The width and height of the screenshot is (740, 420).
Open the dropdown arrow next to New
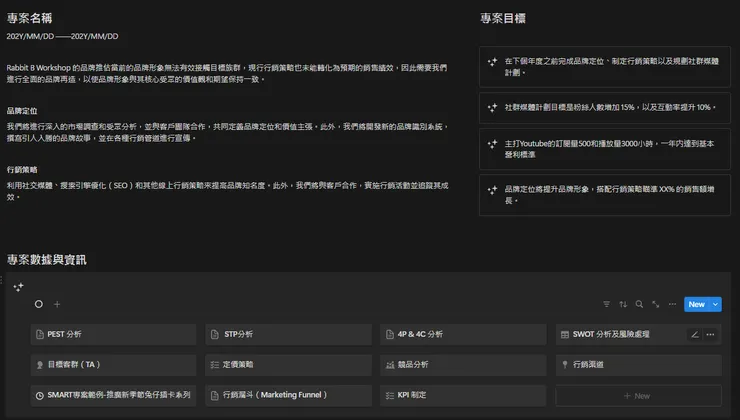715,304
